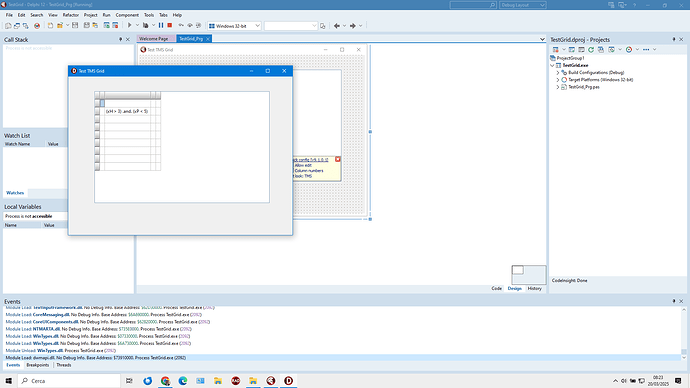Switch to the Code view tab

pyautogui.click(x=496, y=289)
